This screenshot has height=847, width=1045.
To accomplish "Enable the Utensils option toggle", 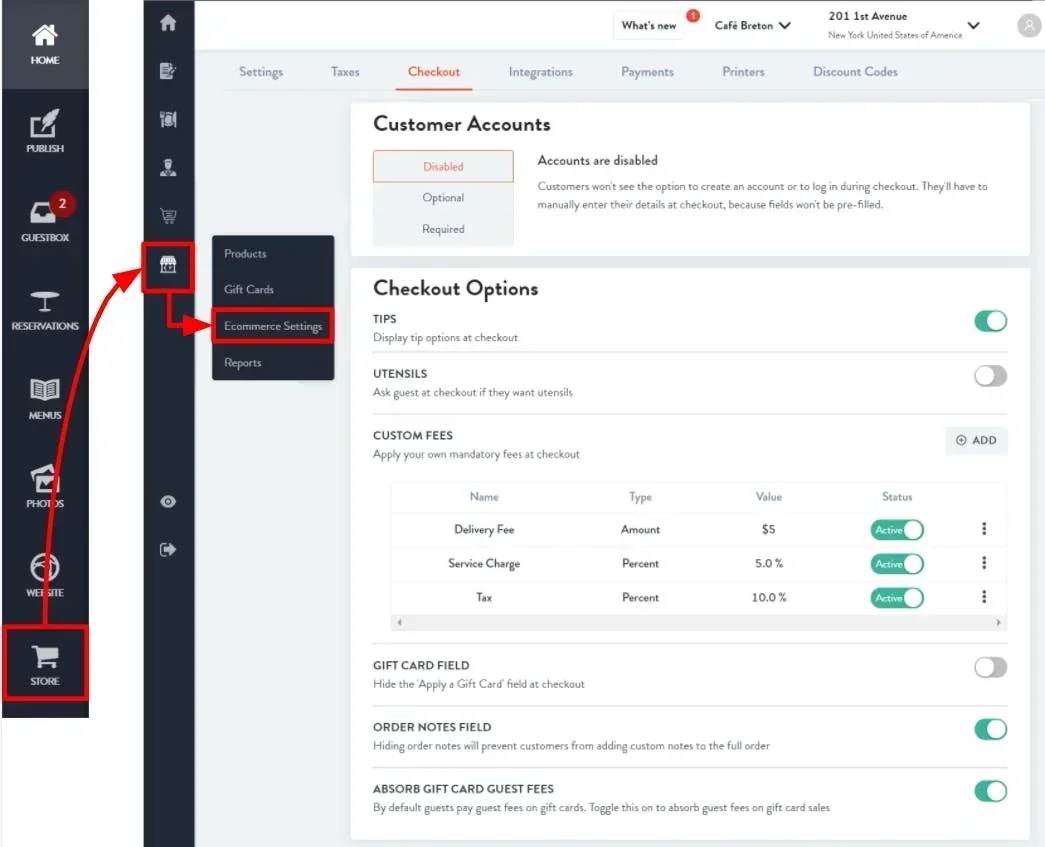I will tap(990, 376).
